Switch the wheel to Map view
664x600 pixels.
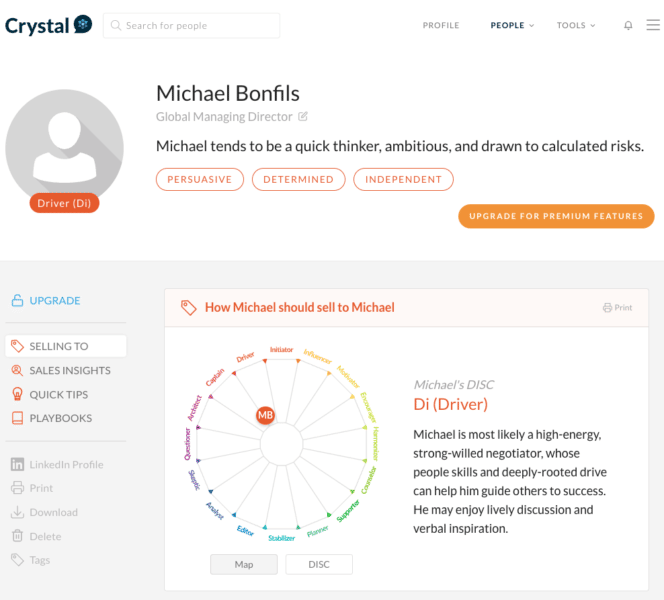coord(244,564)
